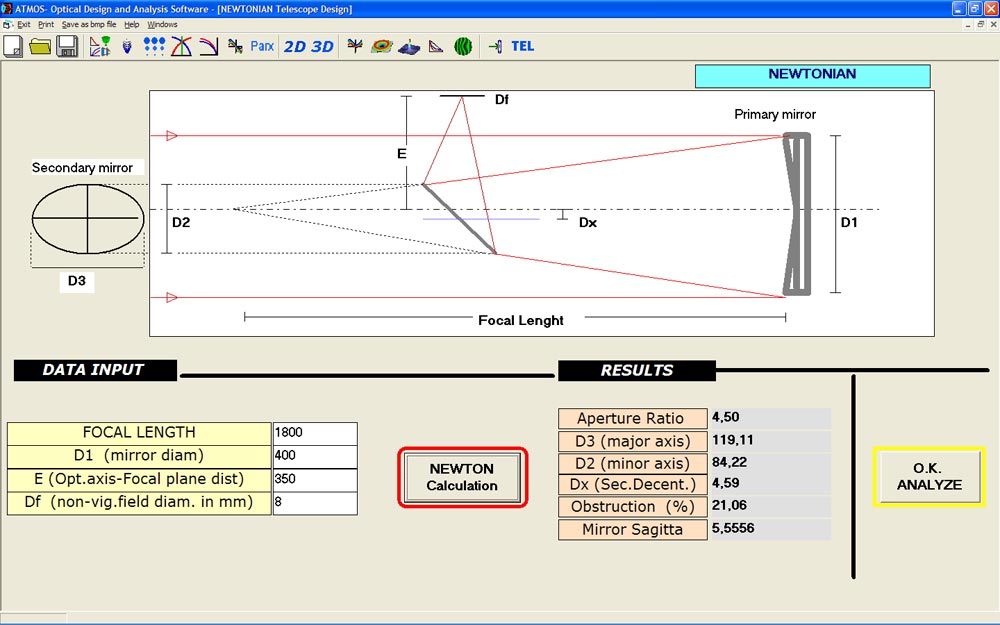Click the blue cone-shaped toolbar icon

127,47
